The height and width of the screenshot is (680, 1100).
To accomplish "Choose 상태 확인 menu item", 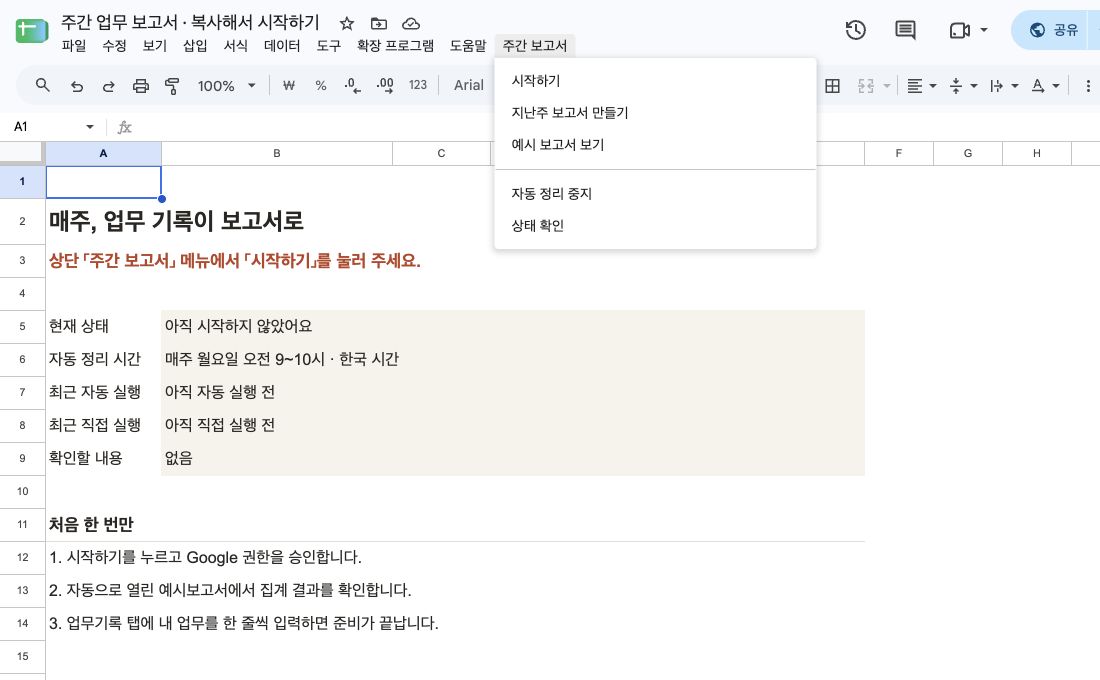I will coord(655,226).
